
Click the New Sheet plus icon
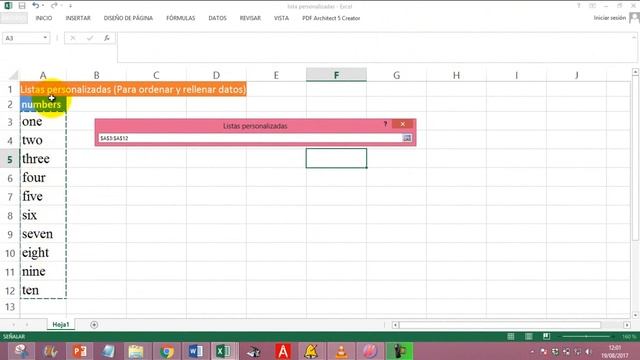(94, 325)
